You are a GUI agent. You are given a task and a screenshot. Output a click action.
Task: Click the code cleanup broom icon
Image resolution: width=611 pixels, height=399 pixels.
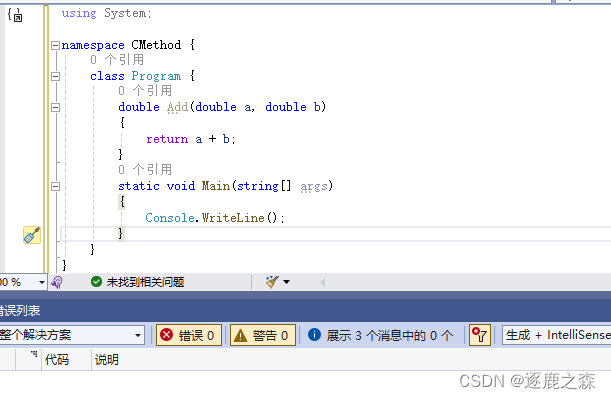point(272,282)
